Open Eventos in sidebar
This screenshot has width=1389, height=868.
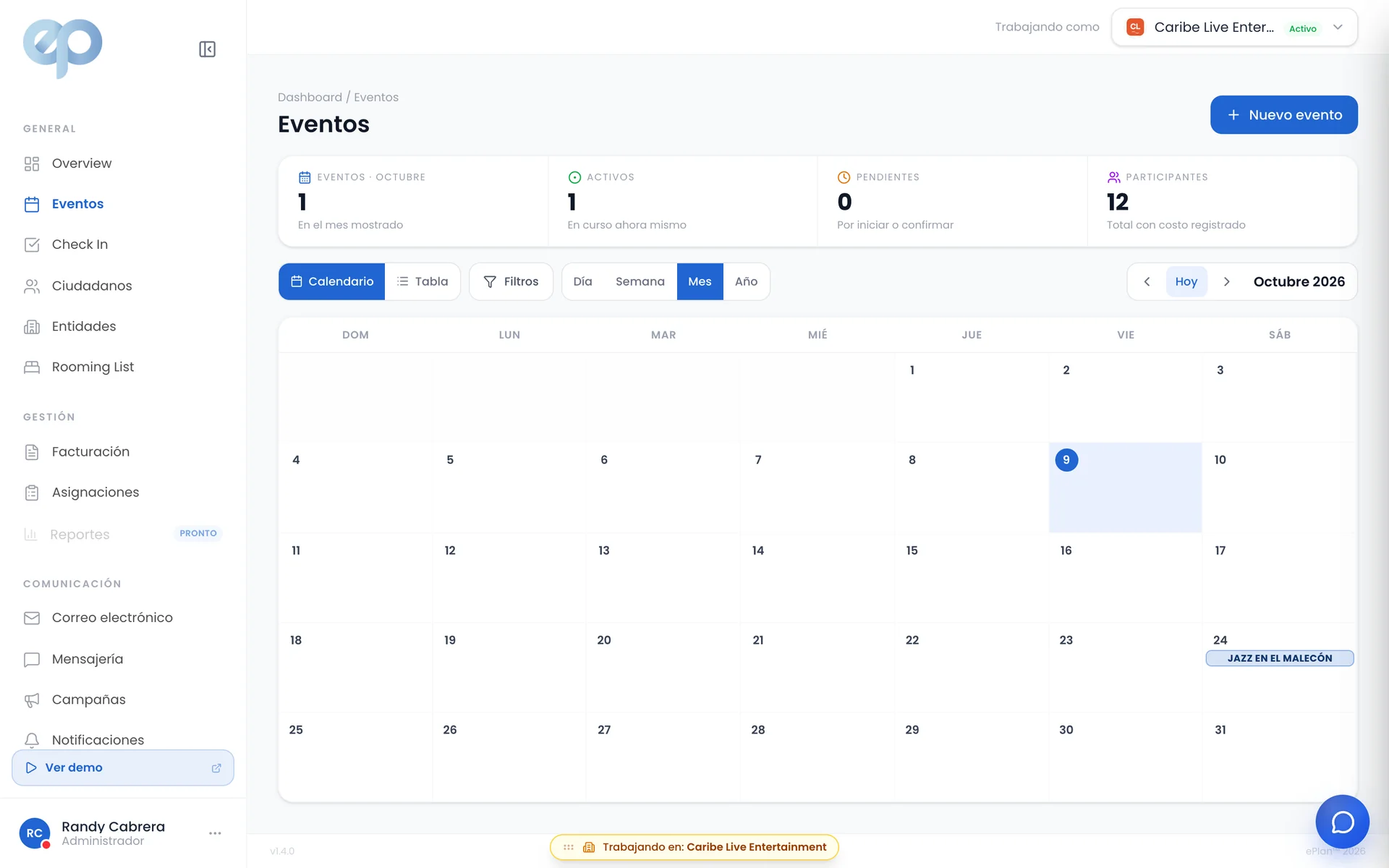pos(77,204)
